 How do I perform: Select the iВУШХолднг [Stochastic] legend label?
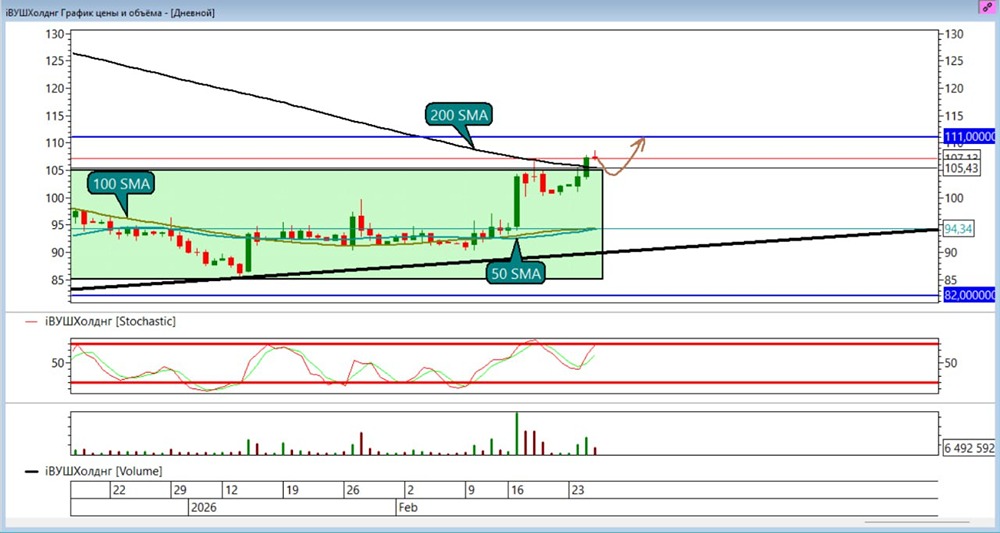point(110,322)
